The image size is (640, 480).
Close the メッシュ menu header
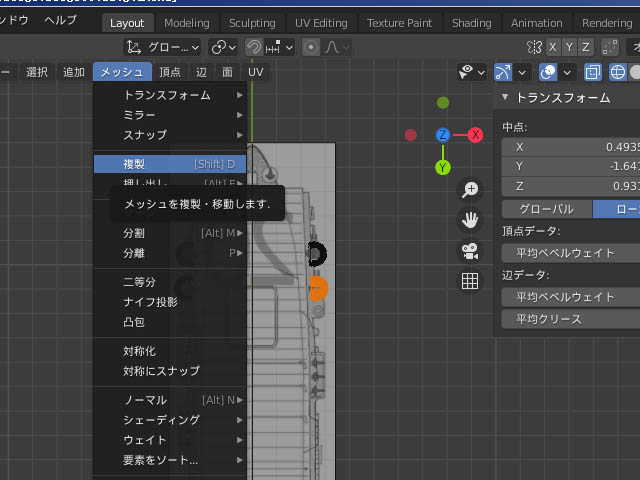[x=122, y=72]
